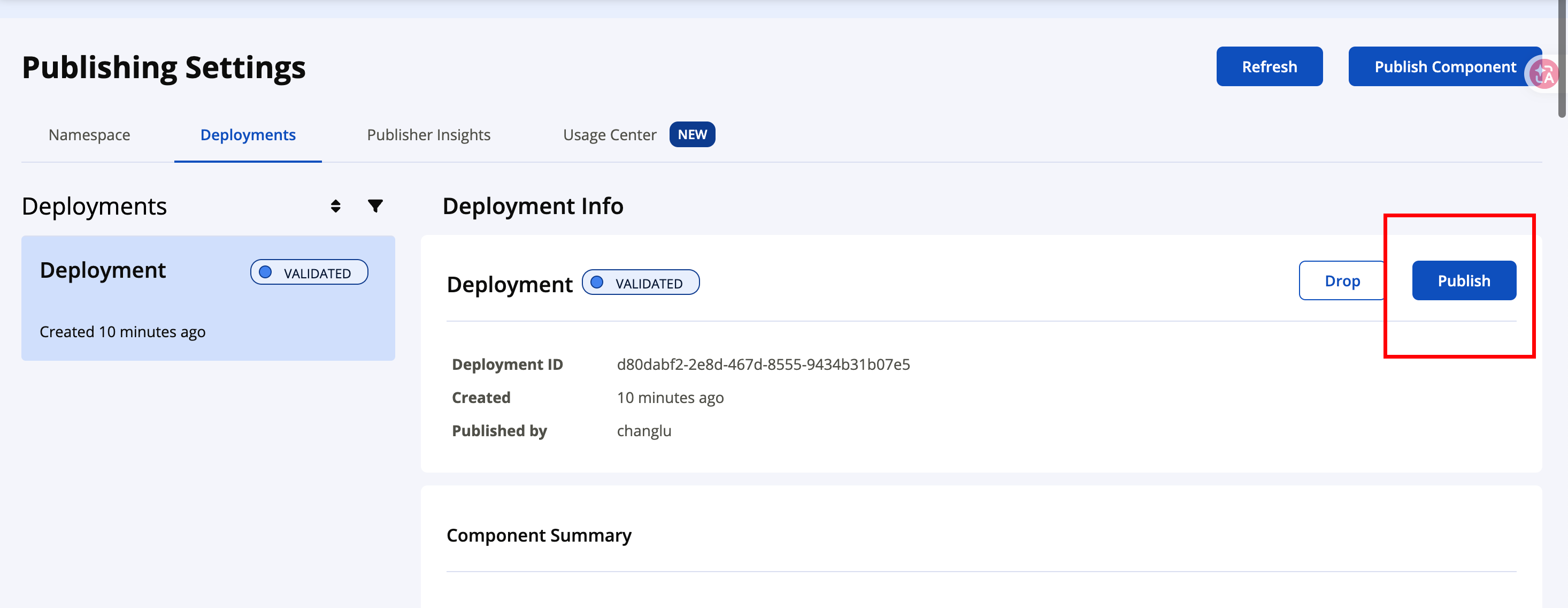Click the Component Summary heading
This screenshot has height=608, width=1568.
(539, 536)
